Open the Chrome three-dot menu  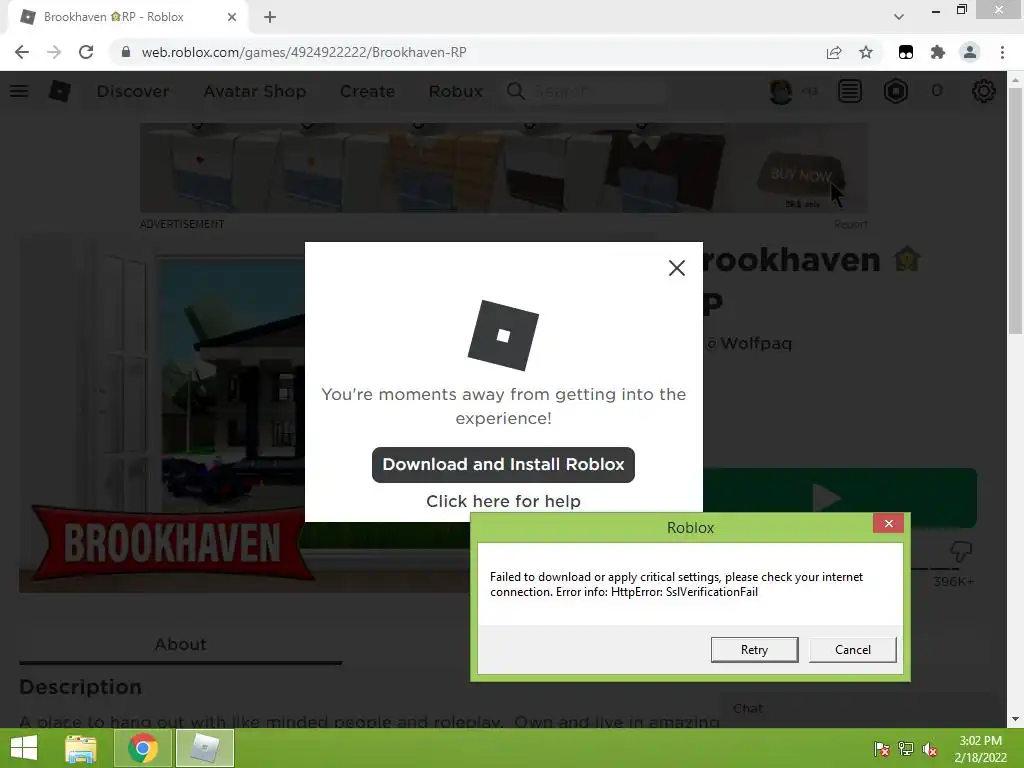pyautogui.click(x=1002, y=52)
